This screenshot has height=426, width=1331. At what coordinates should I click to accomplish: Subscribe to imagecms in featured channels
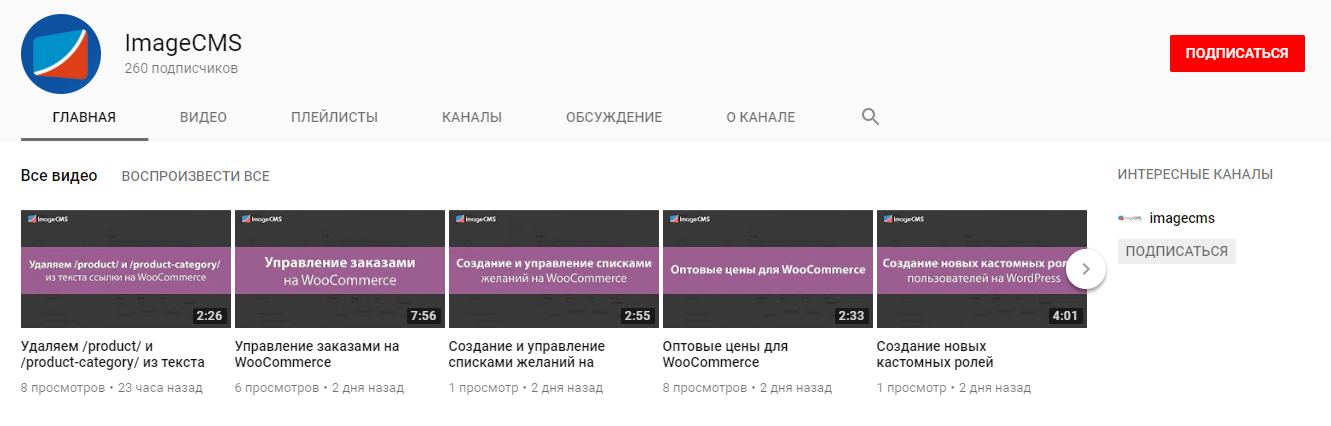[1177, 251]
